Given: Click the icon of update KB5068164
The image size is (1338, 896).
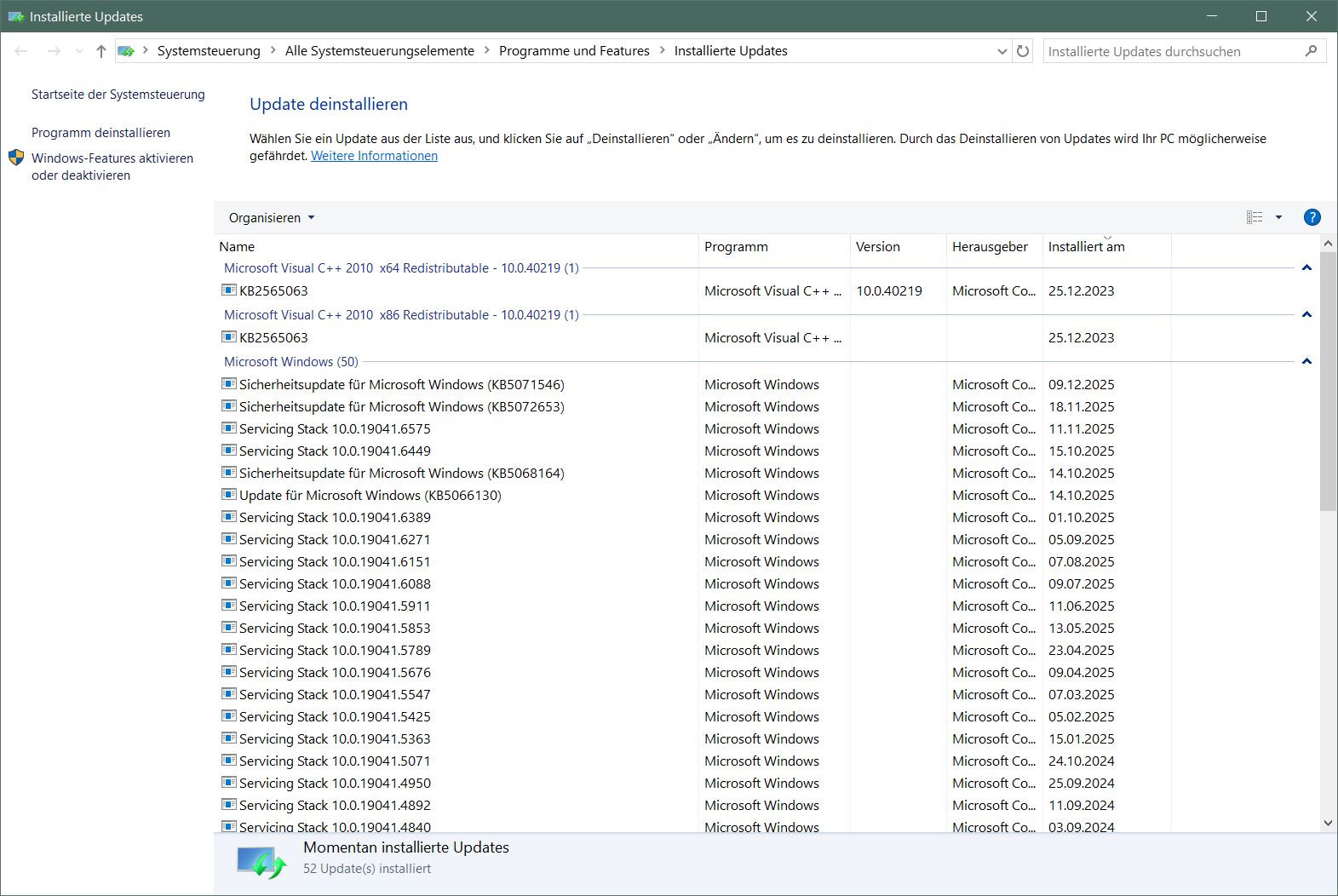Looking at the screenshot, I should click(x=228, y=473).
